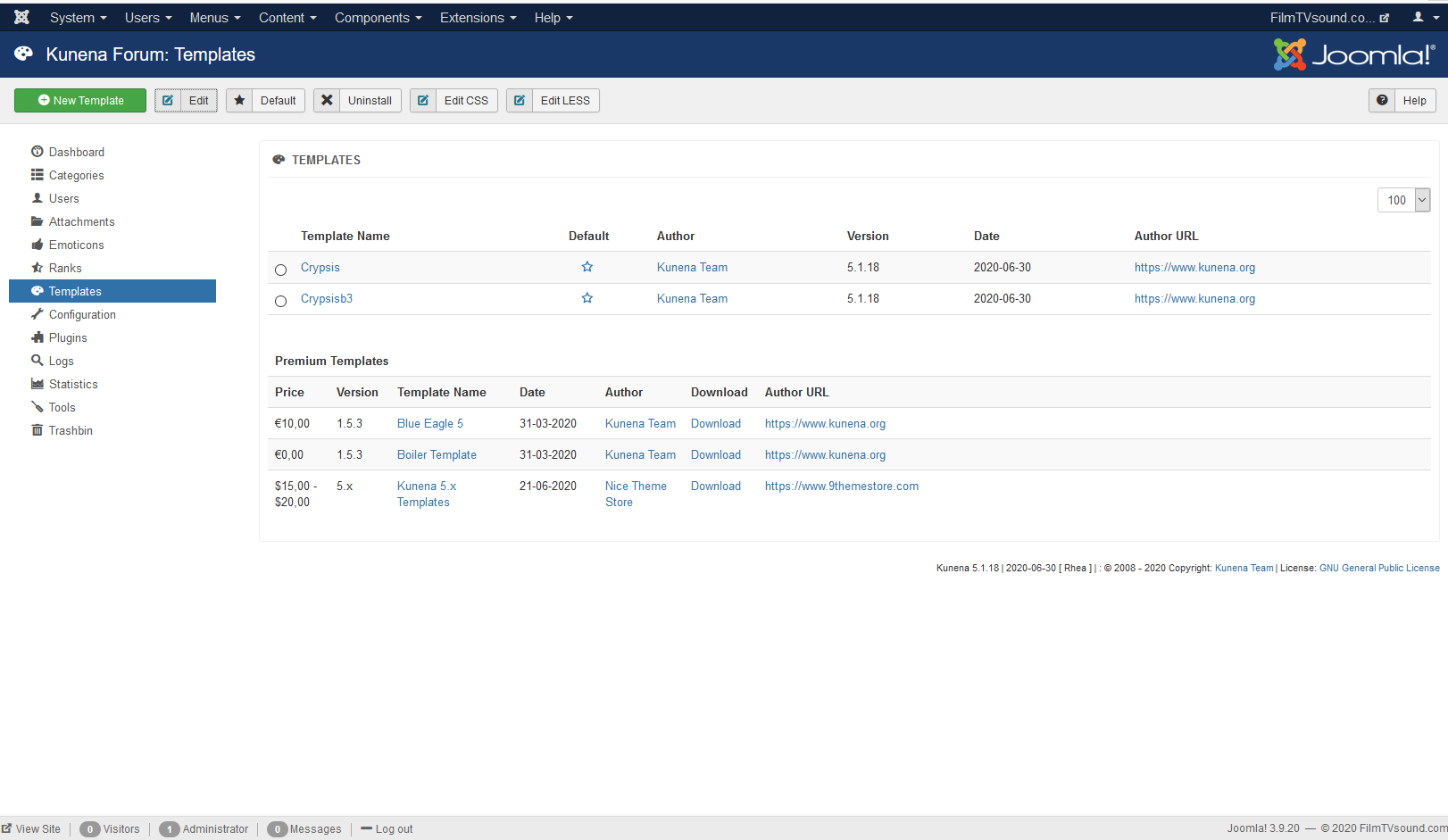Click the Plugins puzzle icon
This screenshot has height=840, width=1448.
click(37, 337)
